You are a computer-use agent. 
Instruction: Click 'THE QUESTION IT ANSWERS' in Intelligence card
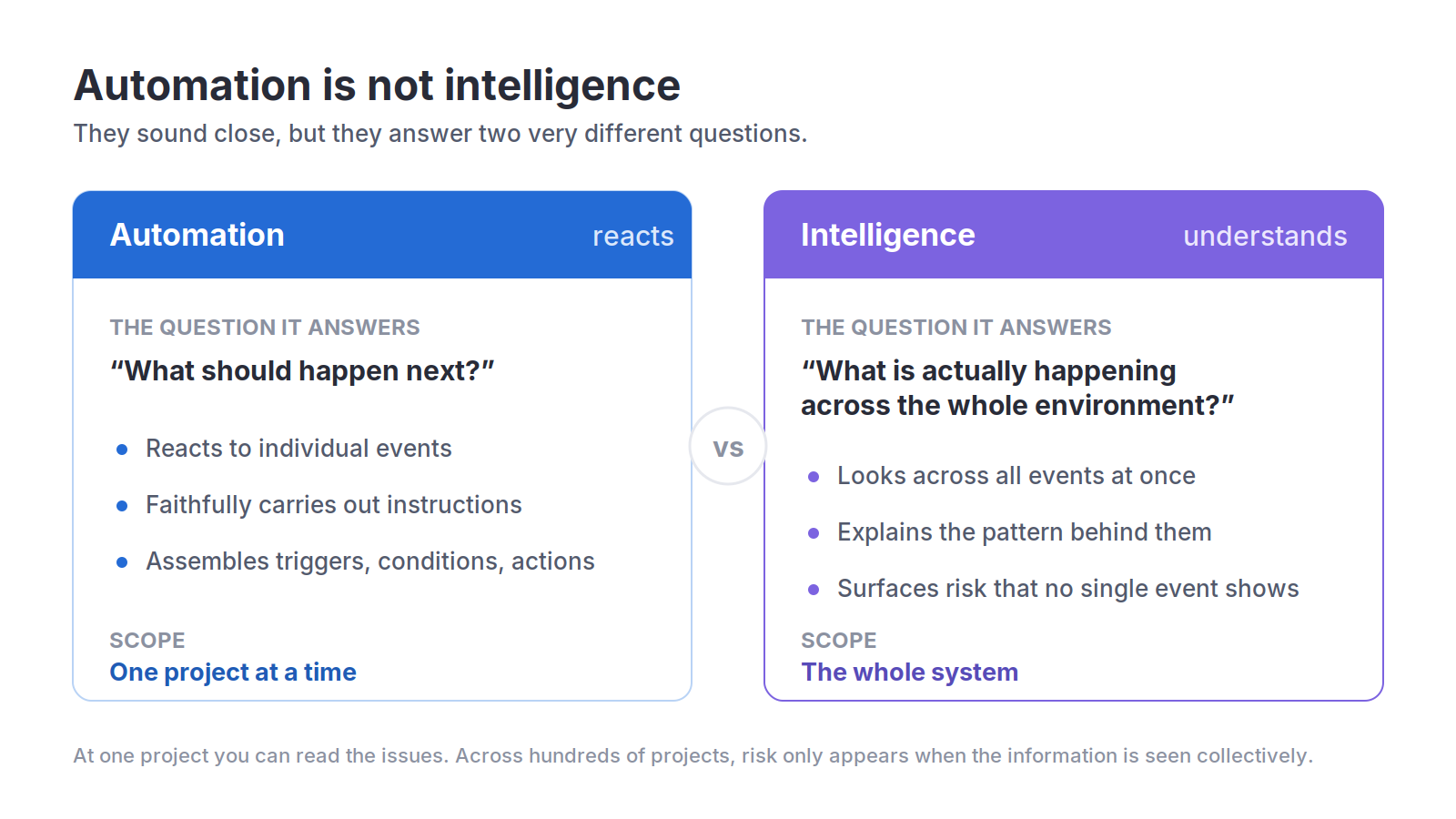[x=956, y=328]
